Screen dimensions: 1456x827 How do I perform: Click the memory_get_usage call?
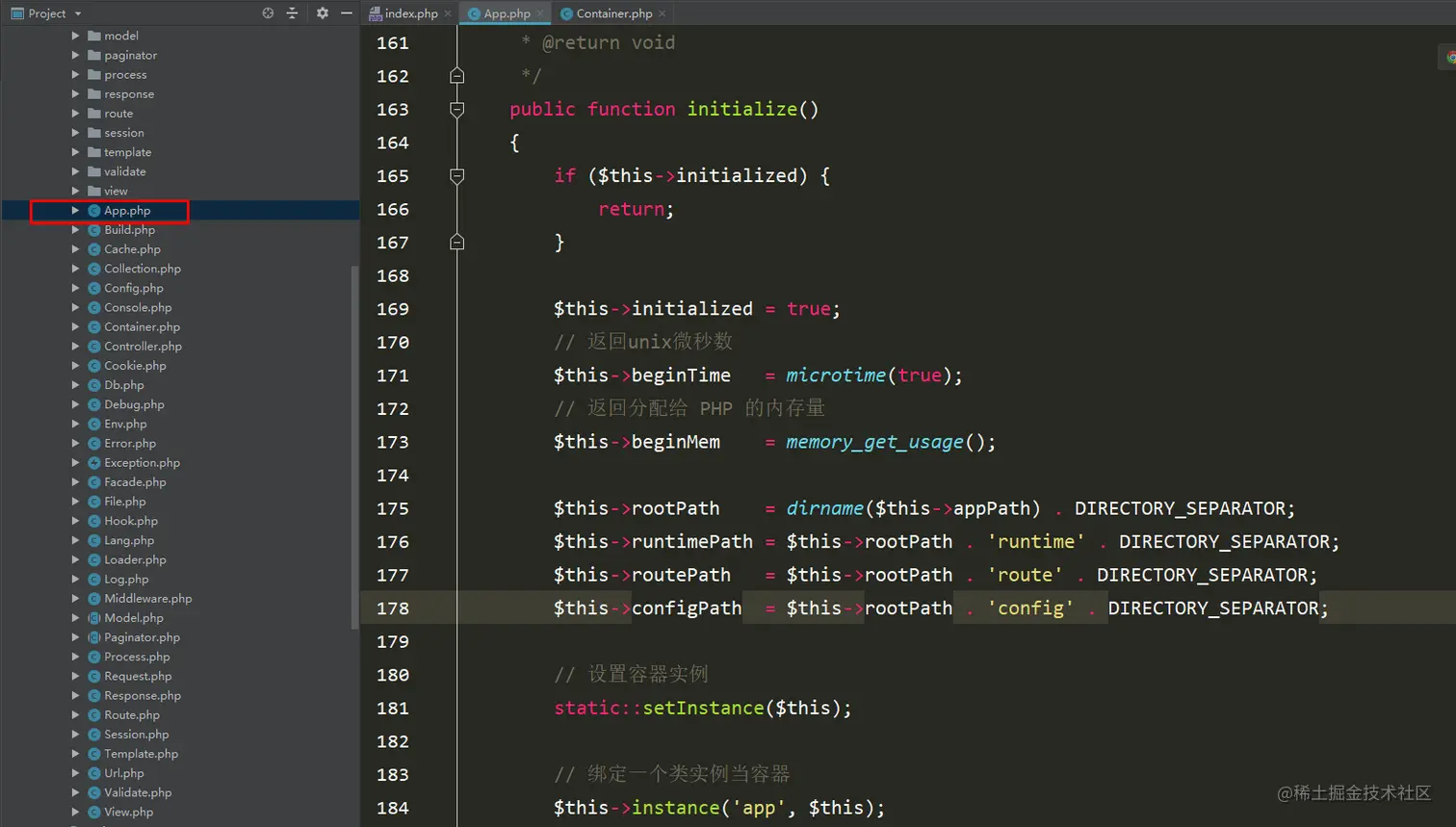[874, 442]
